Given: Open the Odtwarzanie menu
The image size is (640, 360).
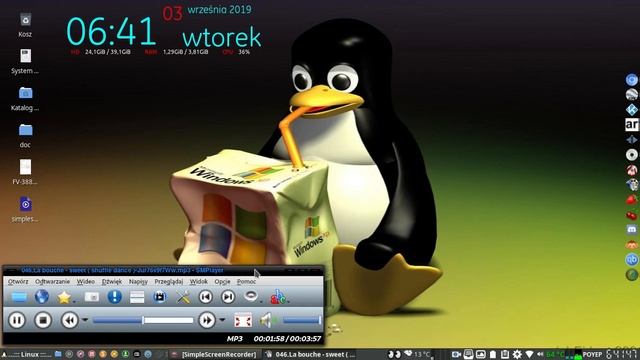Looking at the screenshot, I should tap(52, 282).
